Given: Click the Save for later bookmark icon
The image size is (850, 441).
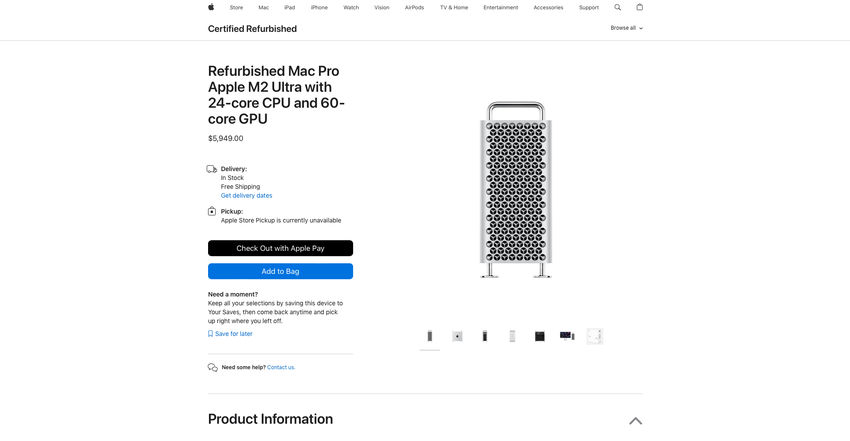Looking at the screenshot, I should click(x=211, y=334).
